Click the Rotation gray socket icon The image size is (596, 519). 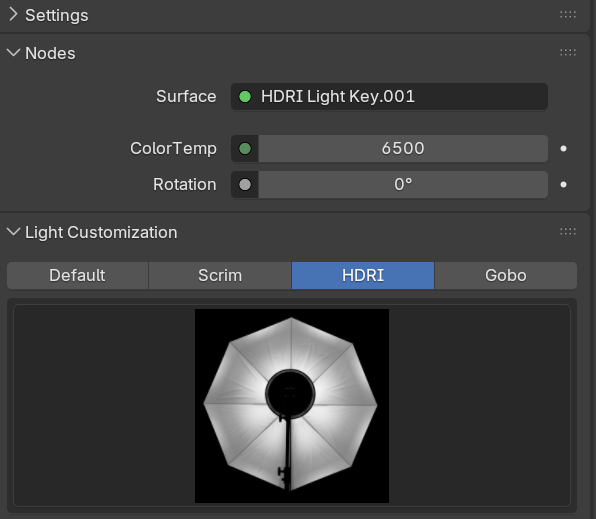245,185
